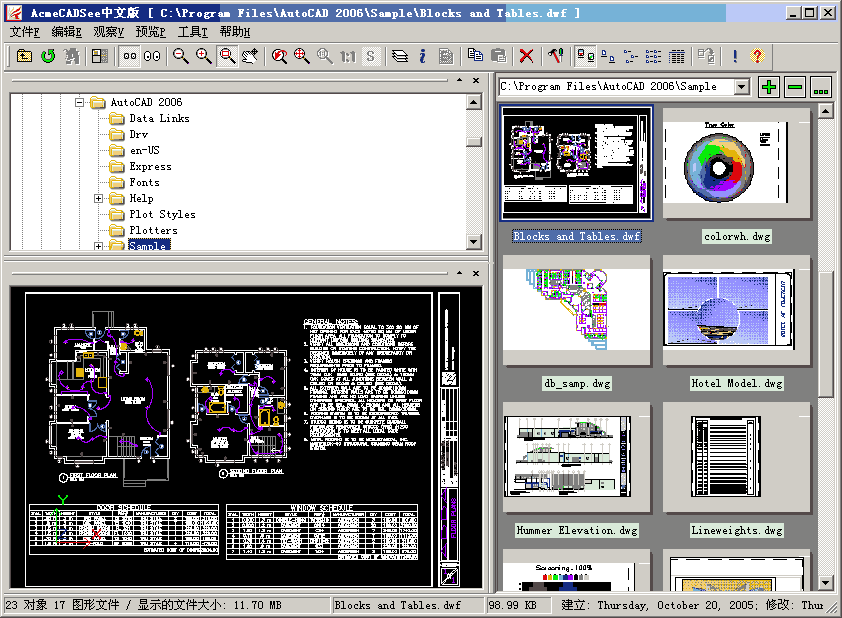Screen dimensions: 842x618
Task: Toggle the zoom window tool
Action: pyautogui.click(x=227, y=56)
